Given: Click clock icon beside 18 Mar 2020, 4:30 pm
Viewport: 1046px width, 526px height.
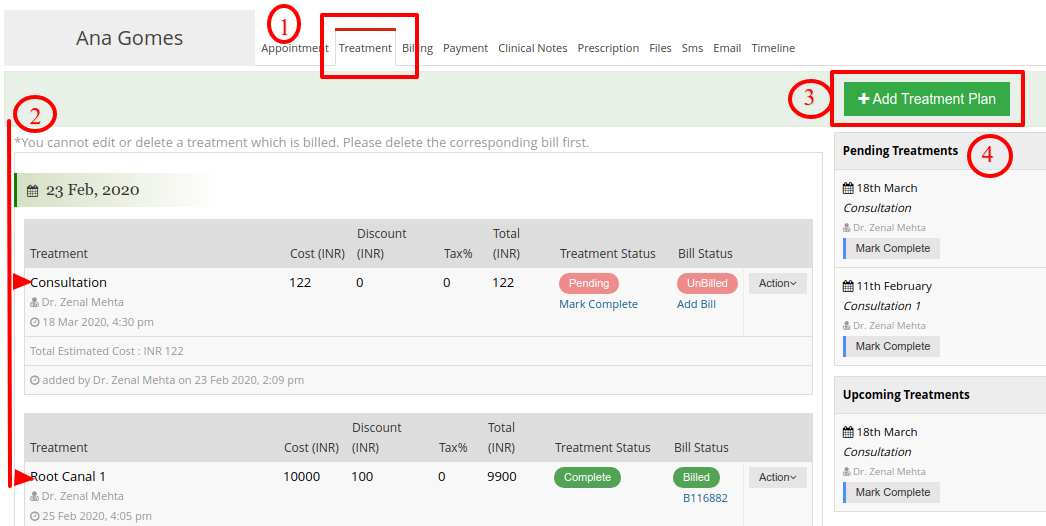Looking at the screenshot, I should coord(35,322).
